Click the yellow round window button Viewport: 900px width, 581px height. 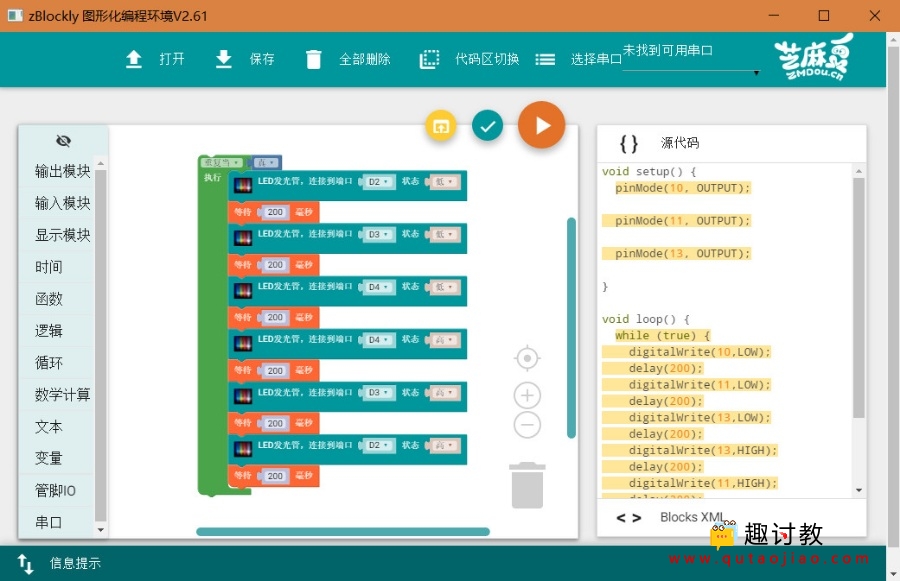pyautogui.click(x=441, y=126)
